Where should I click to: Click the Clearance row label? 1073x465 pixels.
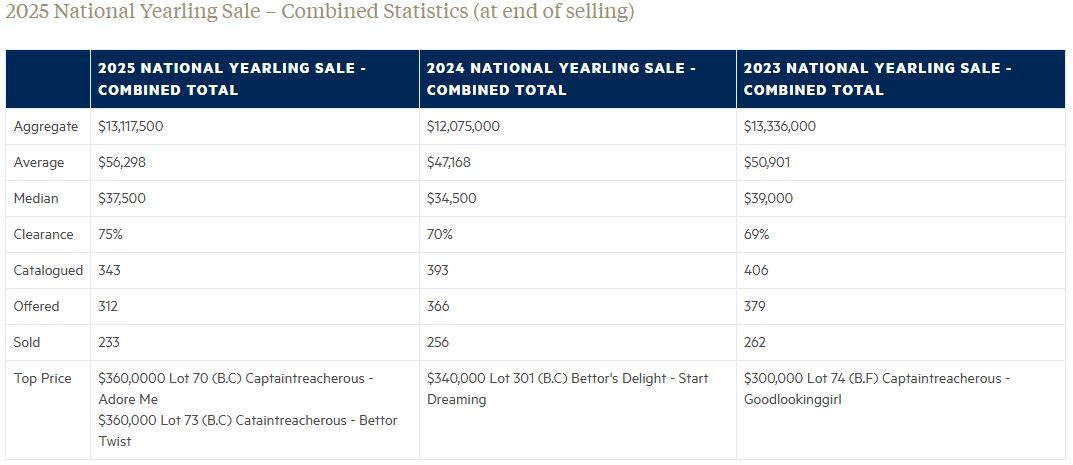pyautogui.click(x=44, y=235)
